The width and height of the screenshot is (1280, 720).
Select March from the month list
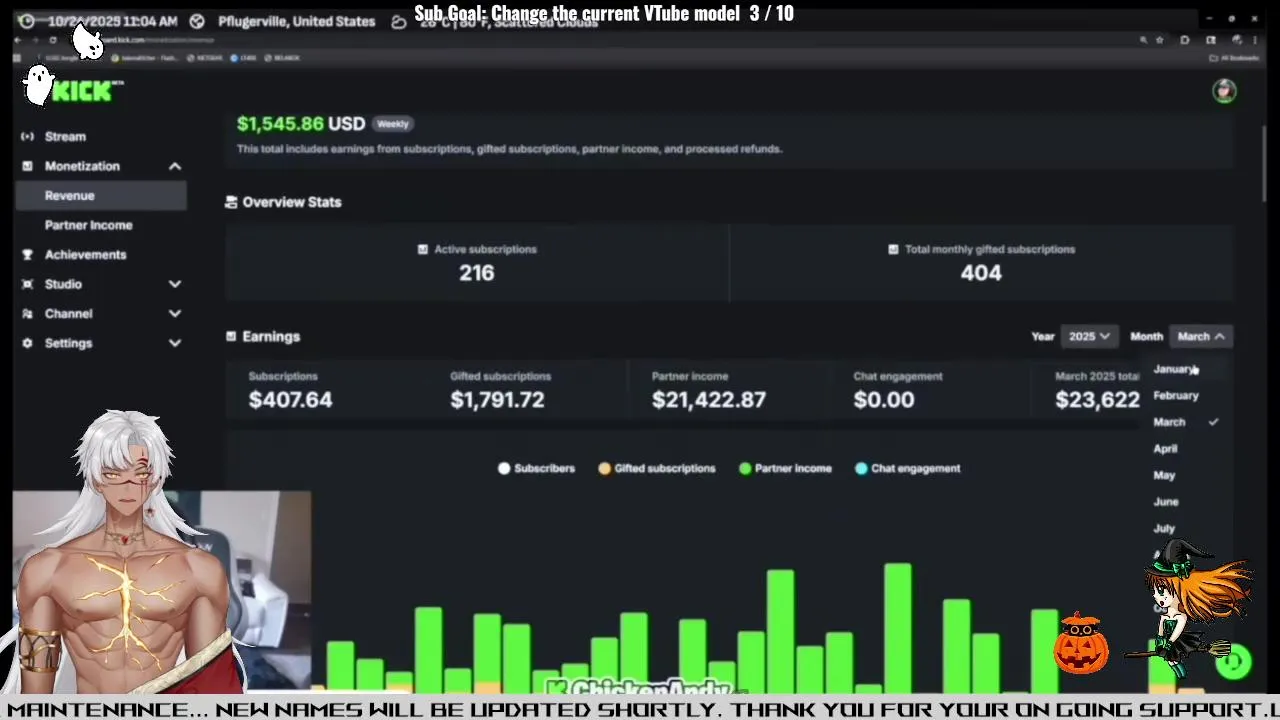click(x=1187, y=422)
